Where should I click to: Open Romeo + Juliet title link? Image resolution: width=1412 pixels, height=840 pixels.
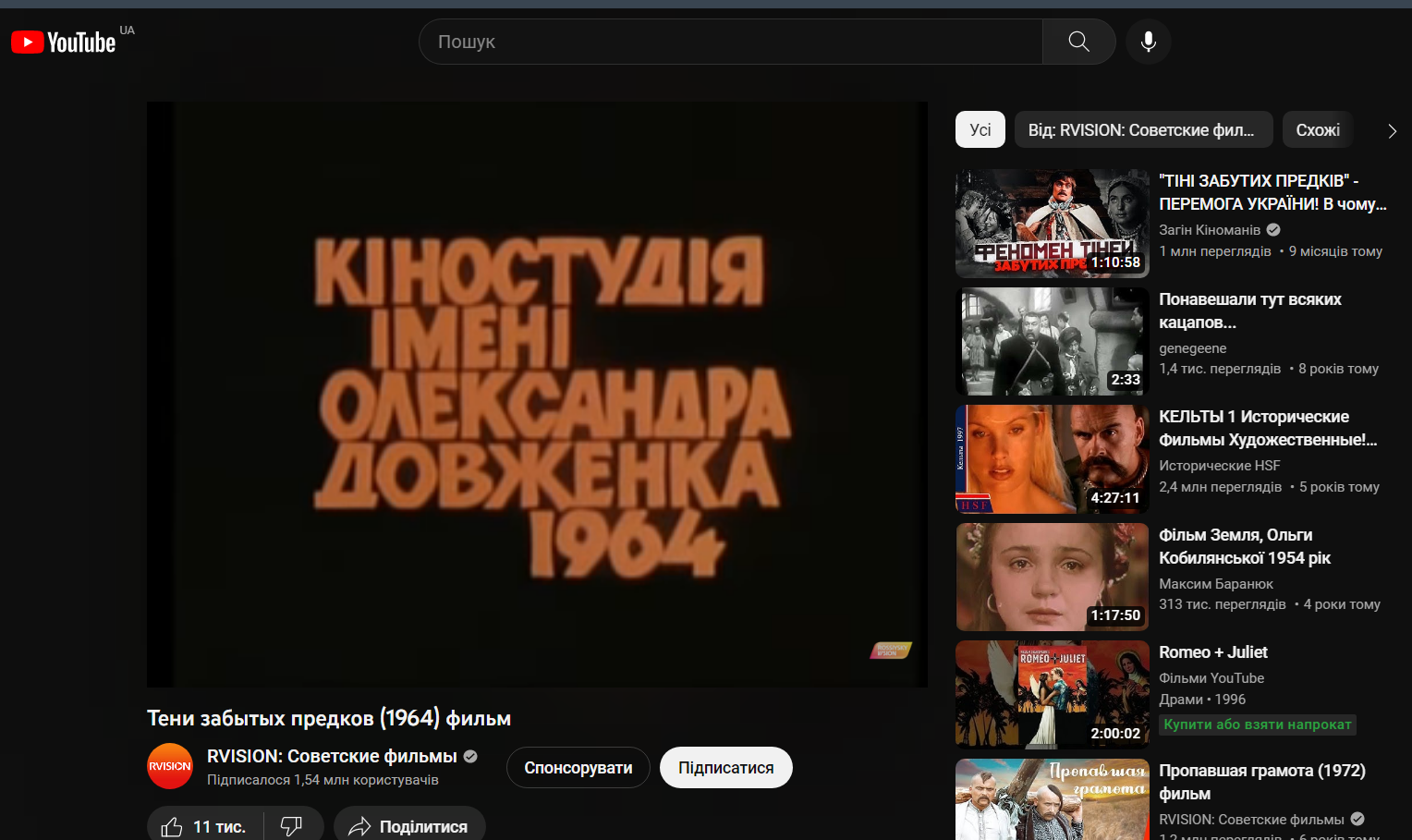coord(1213,652)
